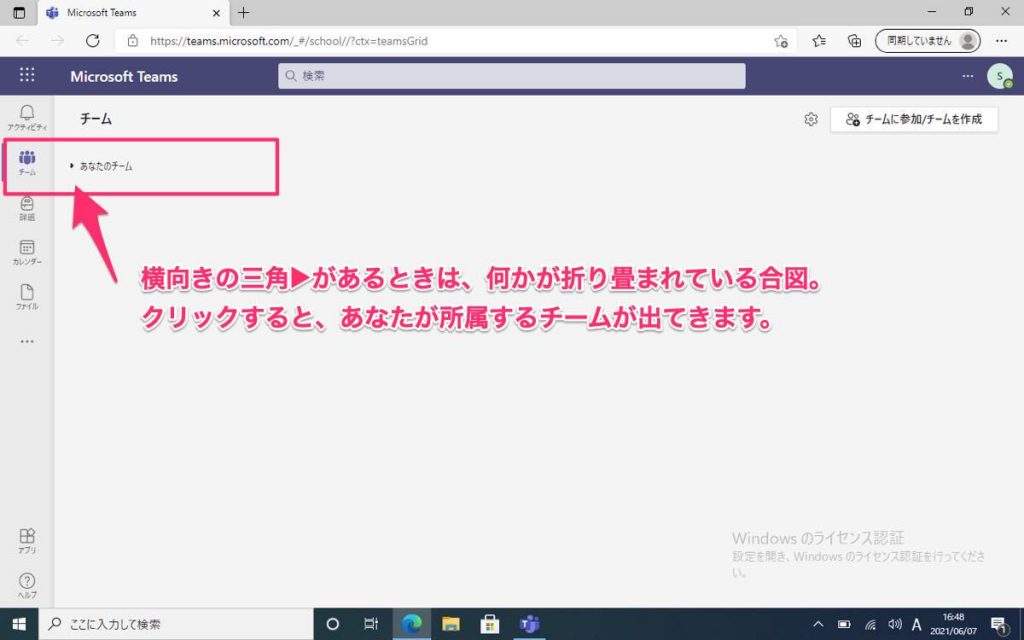Screen dimensions: 1024x640
Task: Open File Explorer from the taskbar
Action: [x=451, y=624]
